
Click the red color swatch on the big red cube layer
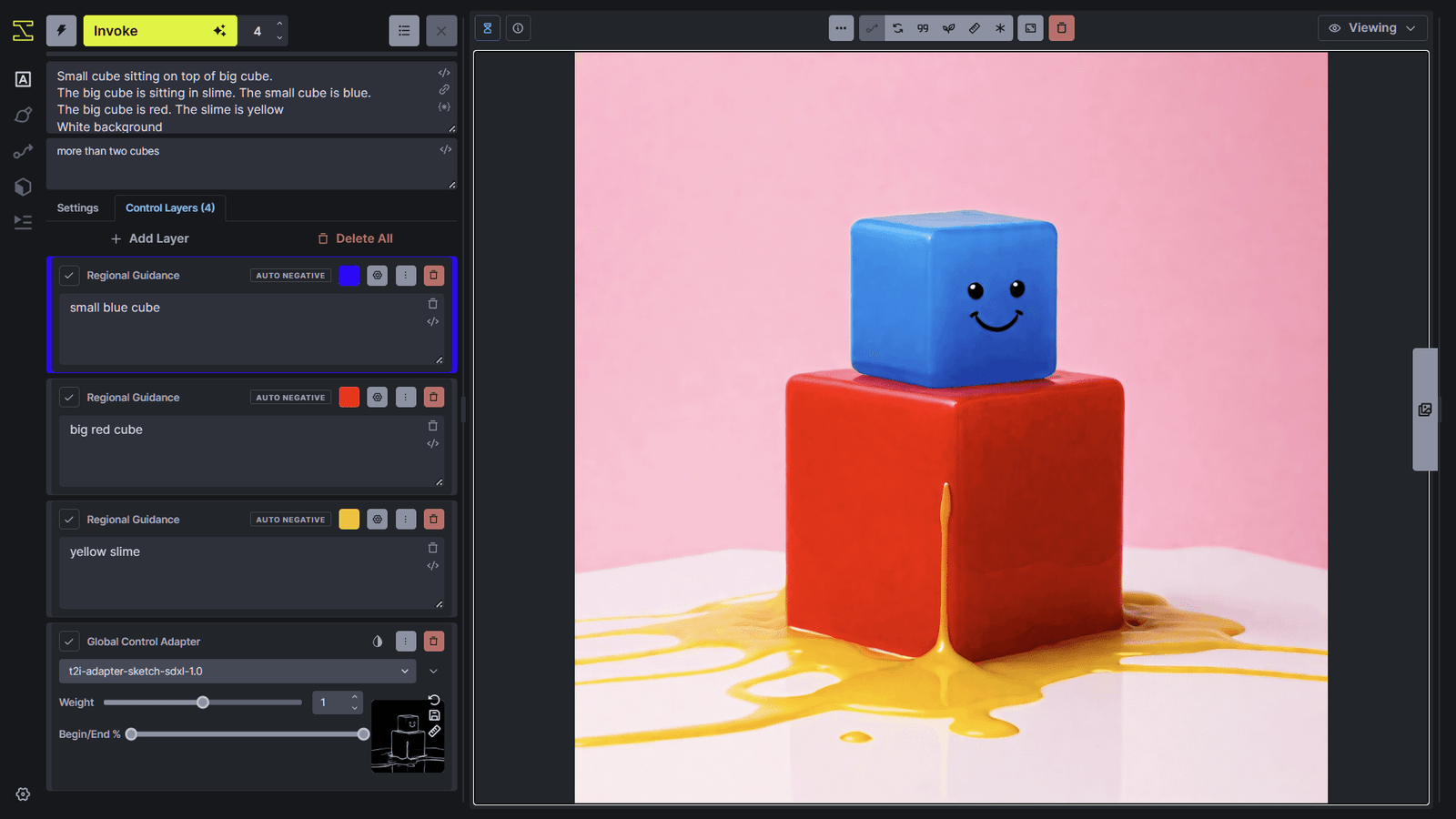(x=349, y=397)
